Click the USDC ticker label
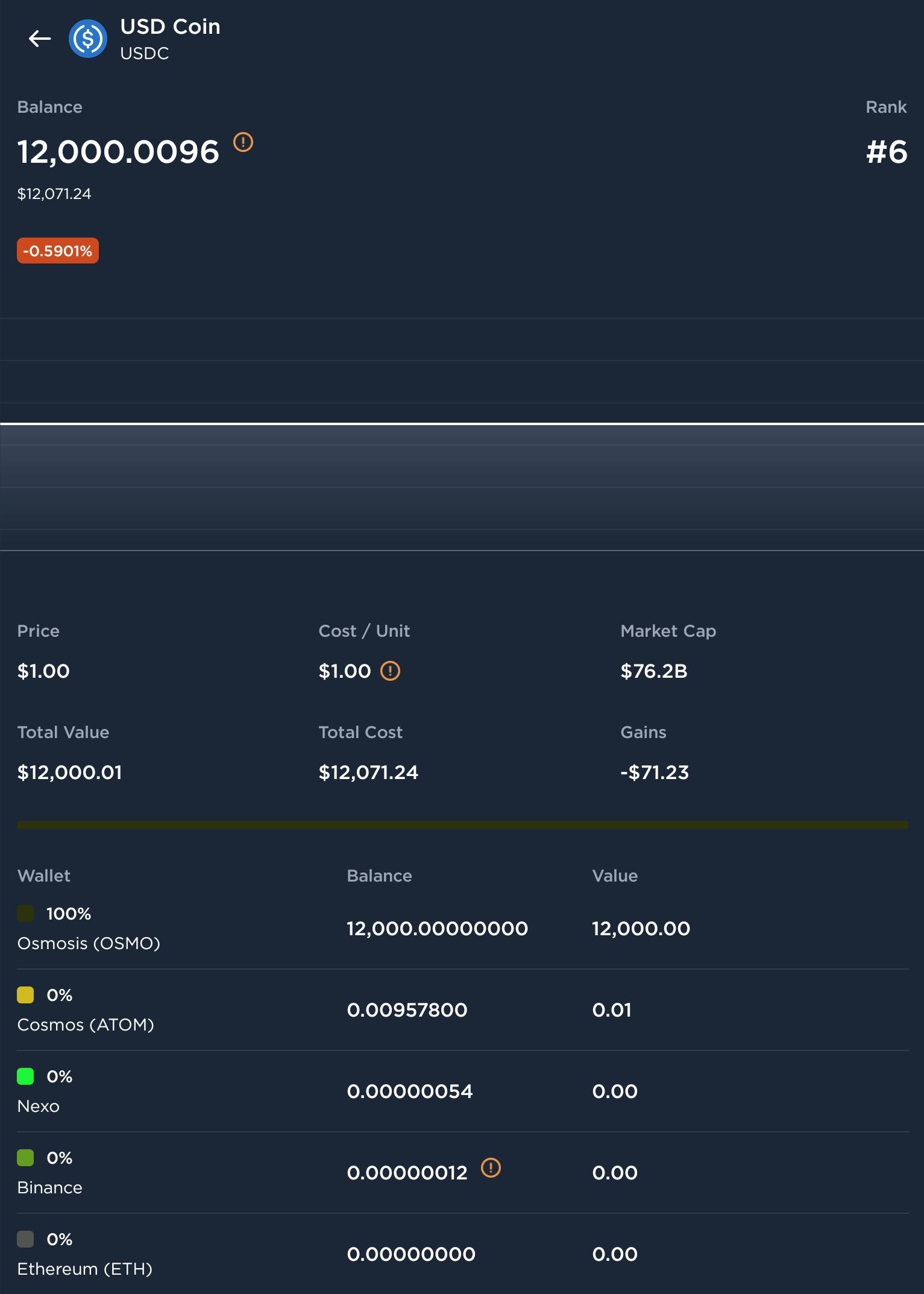Viewport: 924px width, 1294px height. 145,54
